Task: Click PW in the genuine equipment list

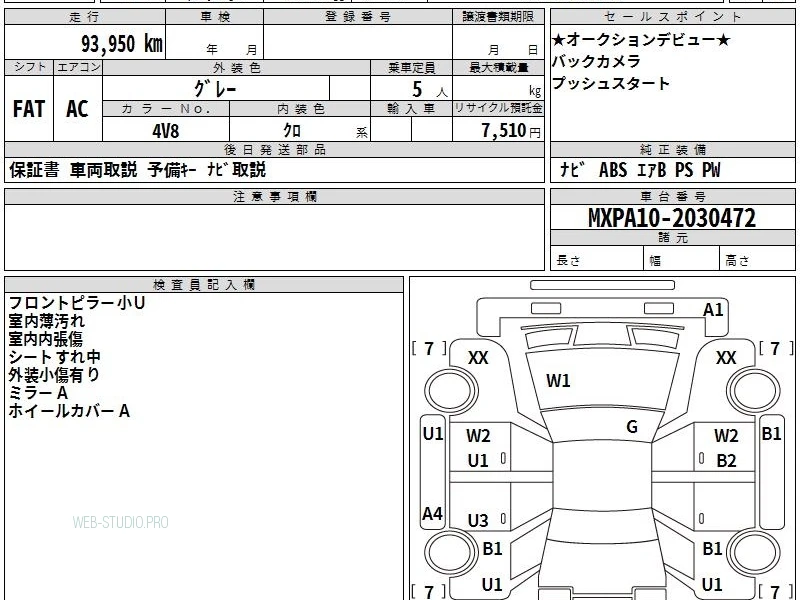Action: pos(711,170)
